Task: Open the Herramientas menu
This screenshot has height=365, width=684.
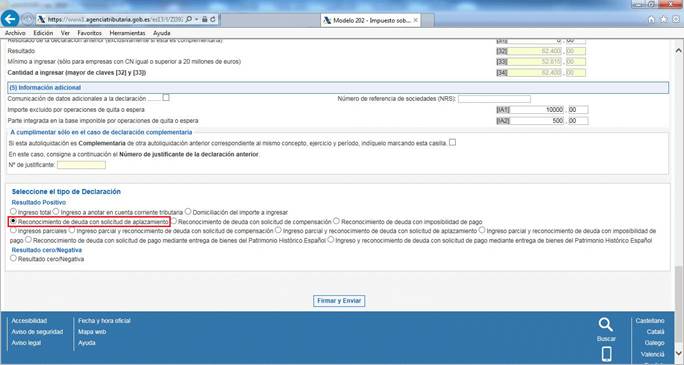Action: click(127, 33)
